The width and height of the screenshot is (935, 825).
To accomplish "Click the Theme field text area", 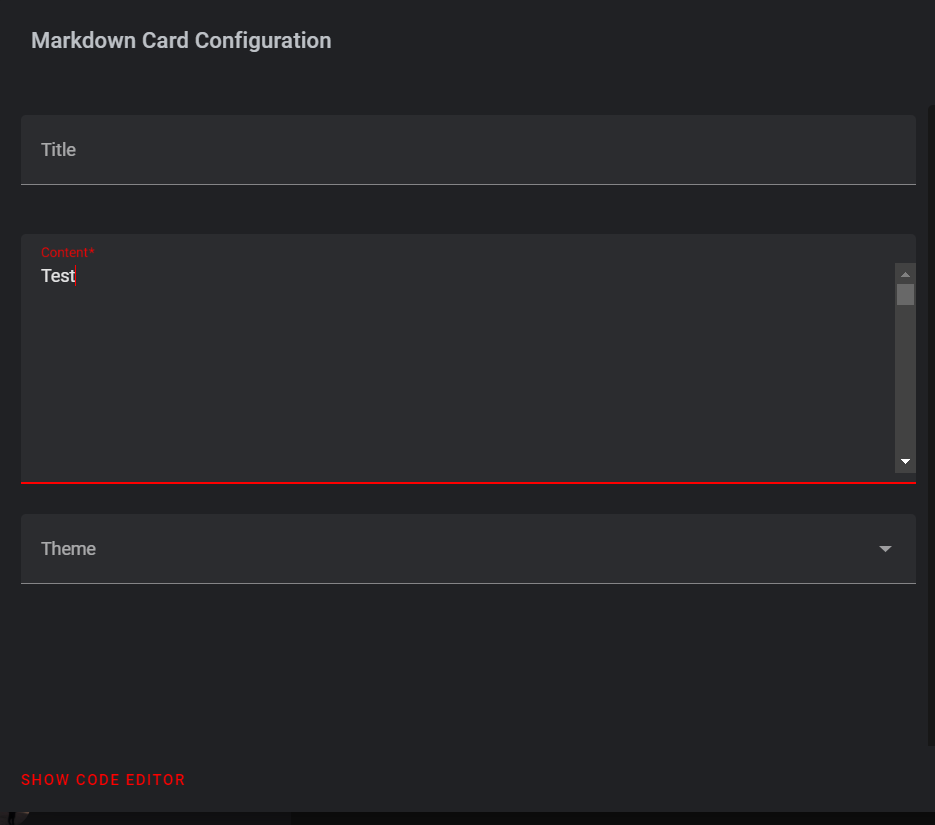I will [x=400, y=548].
